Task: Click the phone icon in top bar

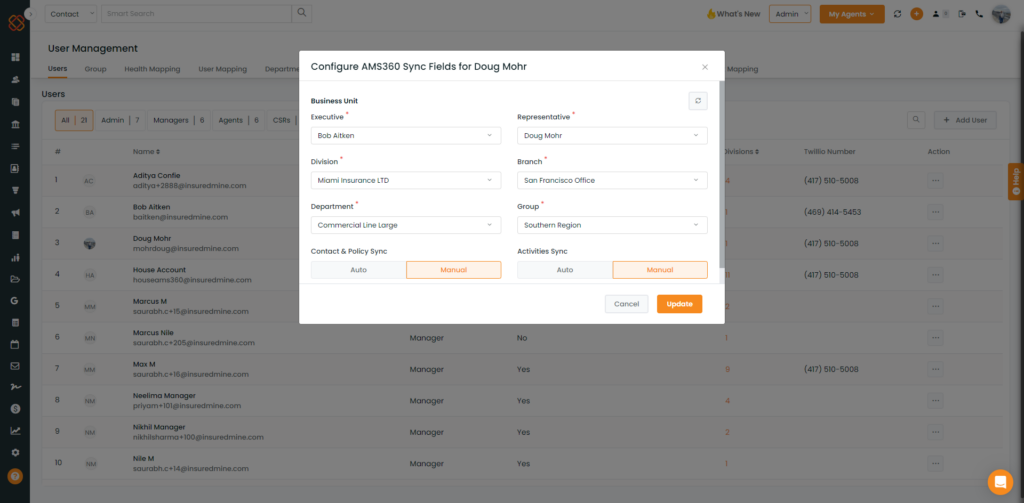Action: pos(979,14)
